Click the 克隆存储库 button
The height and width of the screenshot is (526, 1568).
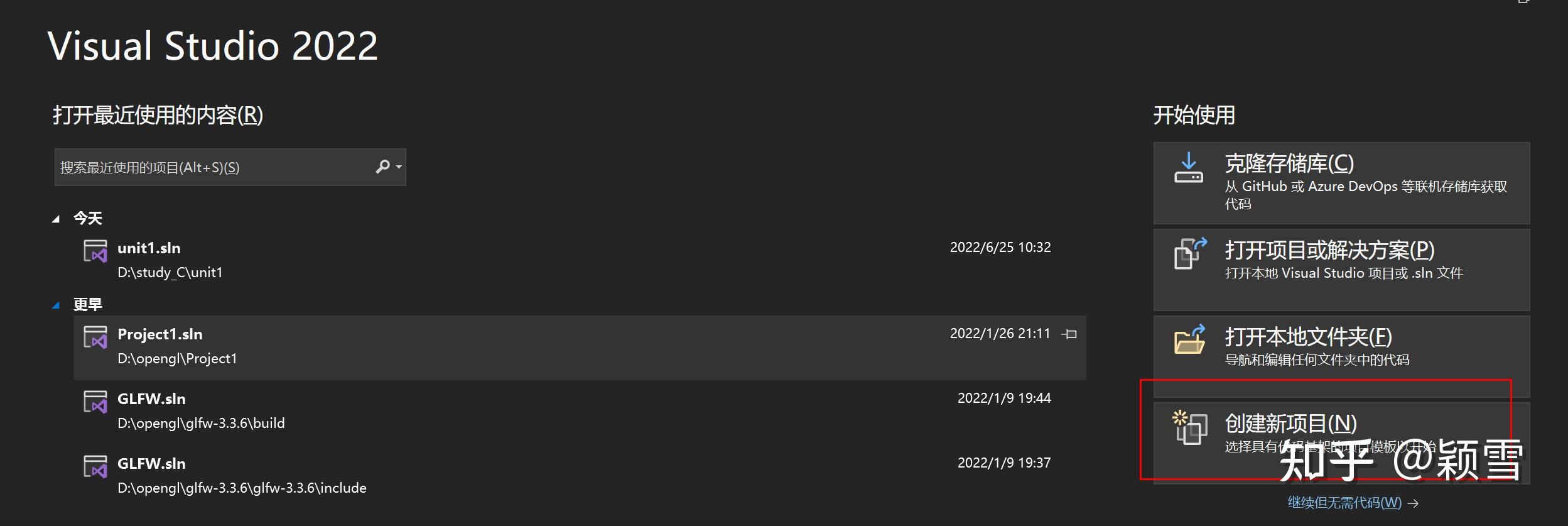click(1341, 182)
